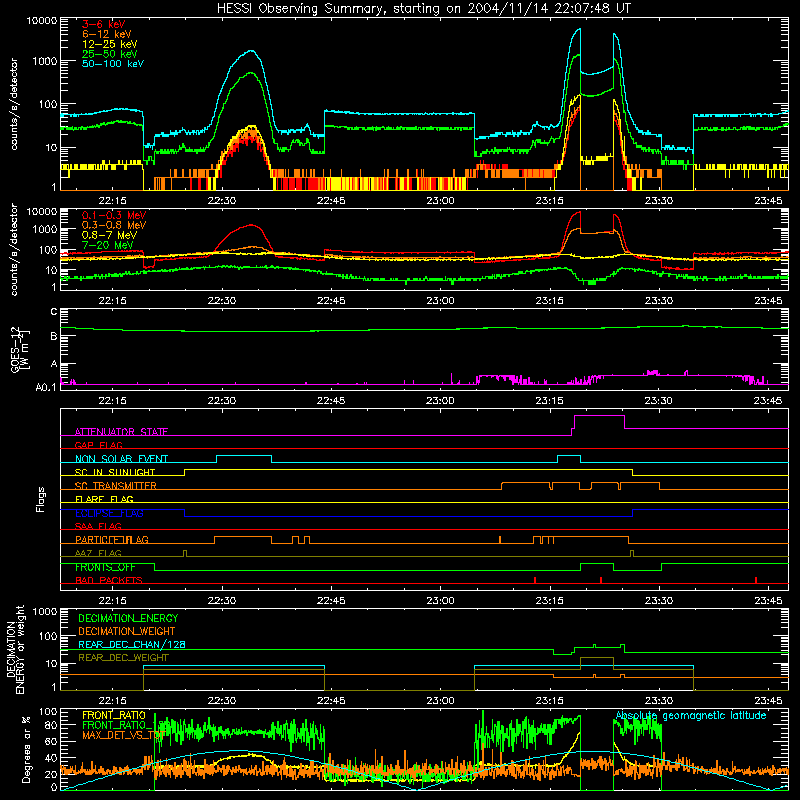
Task: Click the SAA_FLAG label
Action: [98, 526]
